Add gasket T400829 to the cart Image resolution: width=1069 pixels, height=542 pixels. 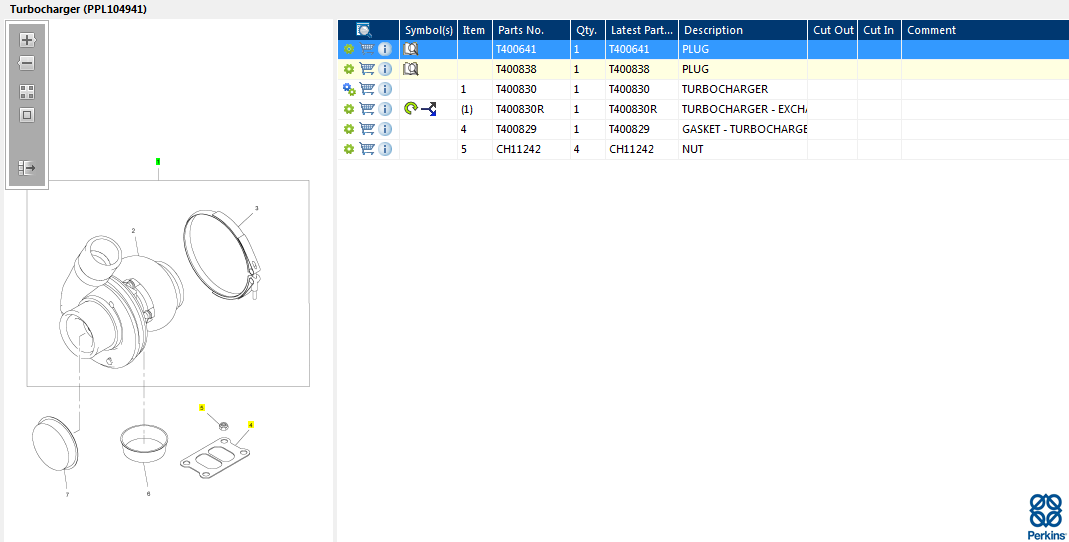367,129
